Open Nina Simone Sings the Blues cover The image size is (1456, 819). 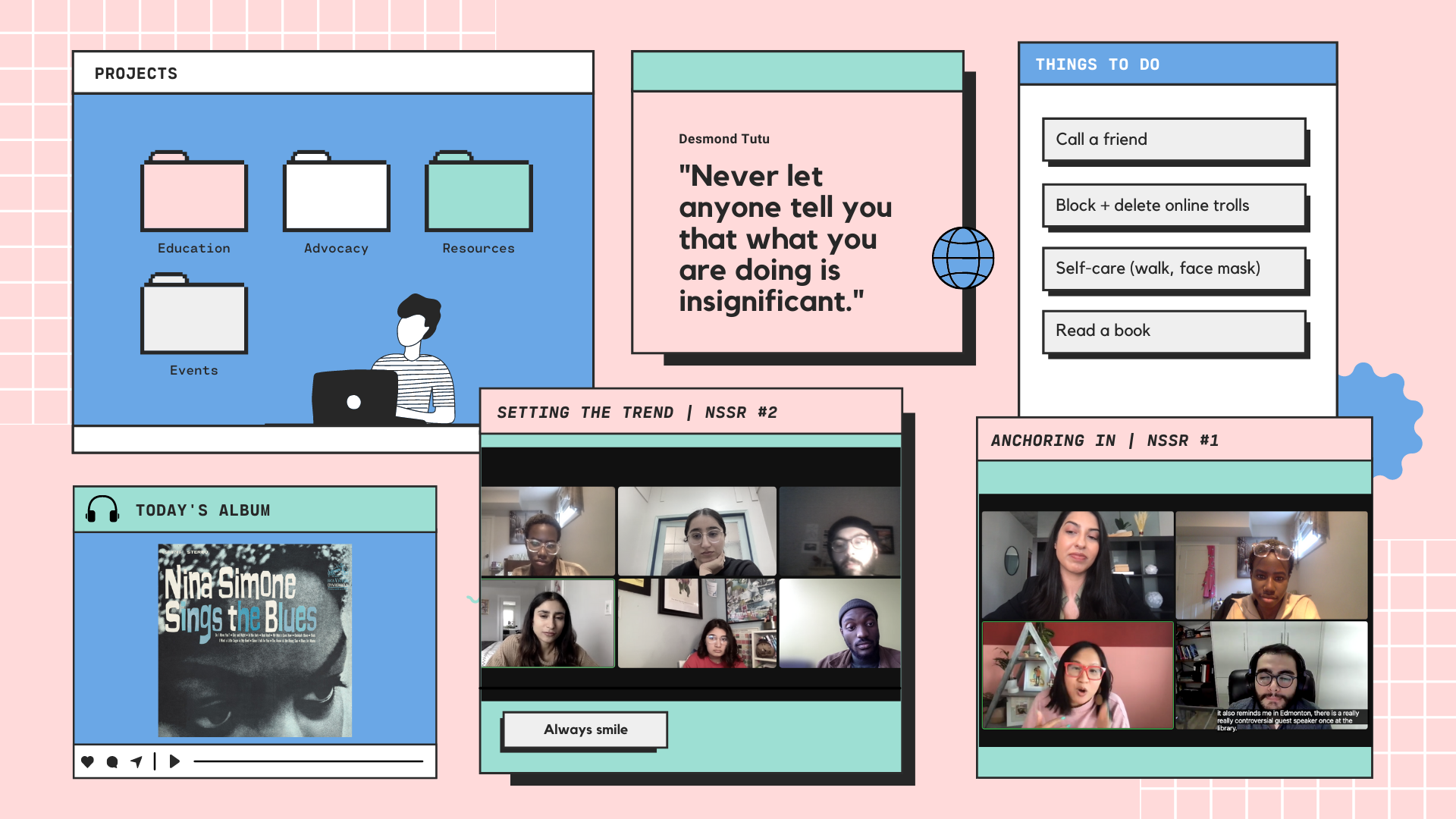[255, 641]
